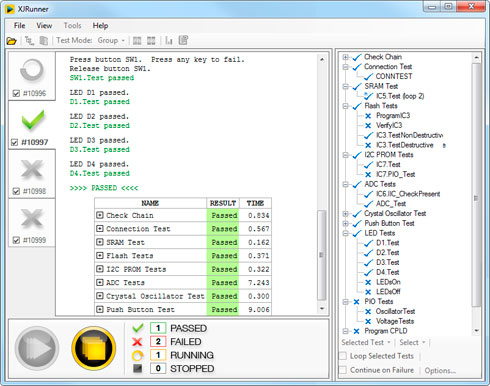
Task: Click the Options... link
Action: 440,370
